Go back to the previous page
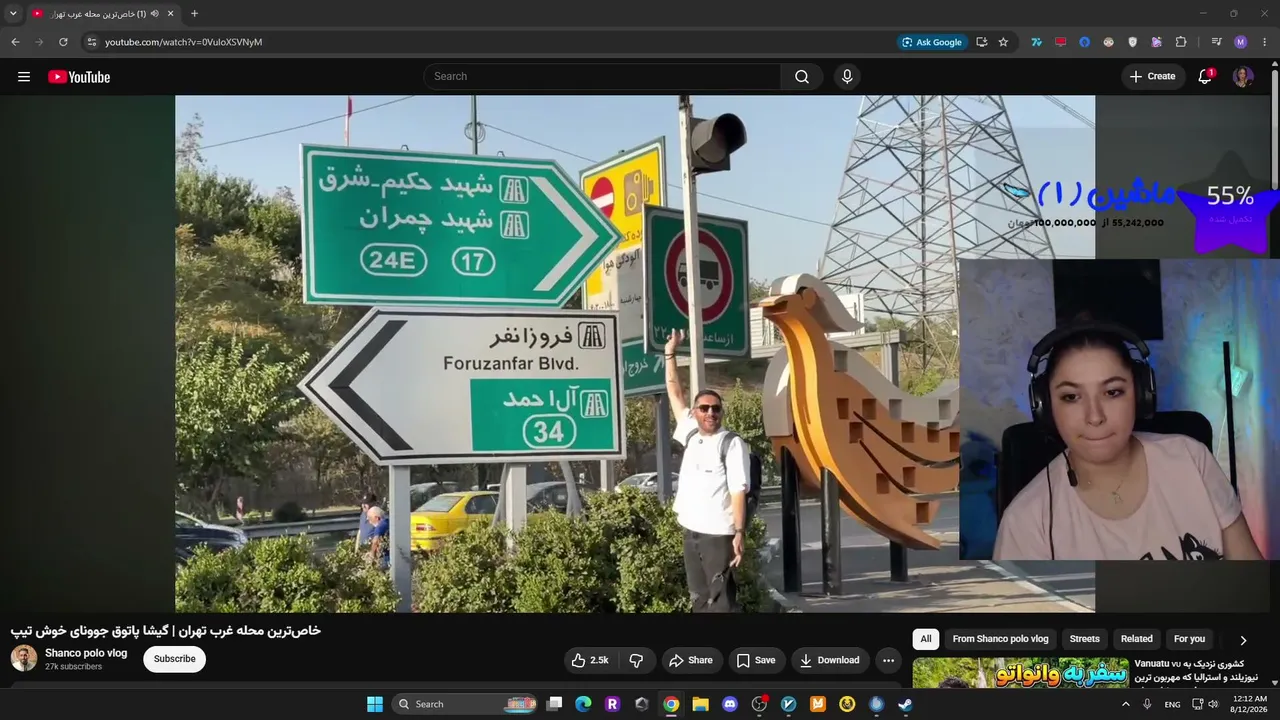Image resolution: width=1280 pixels, height=720 pixels. (x=15, y=42)
